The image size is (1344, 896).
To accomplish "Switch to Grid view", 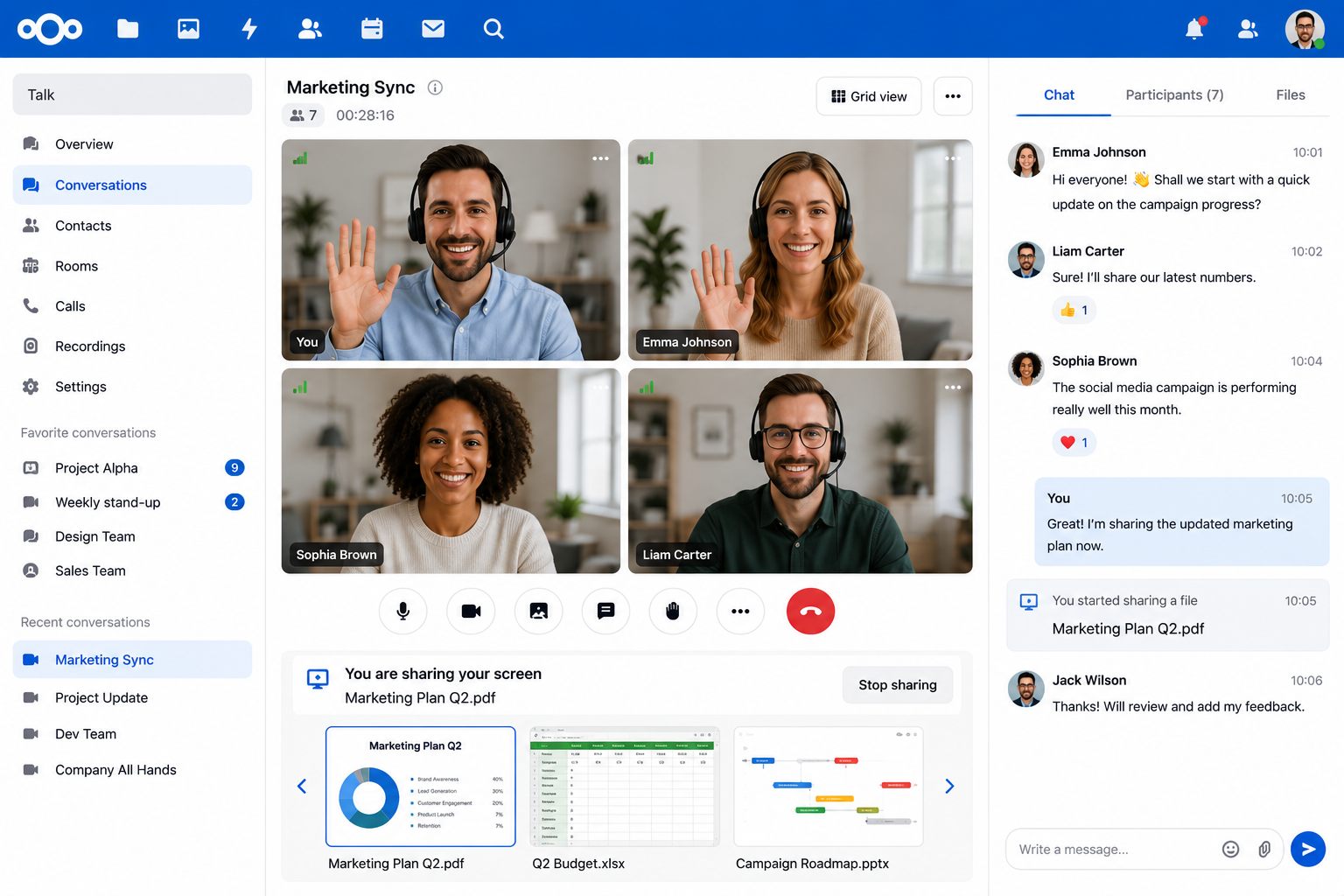I will click(869, 96).
